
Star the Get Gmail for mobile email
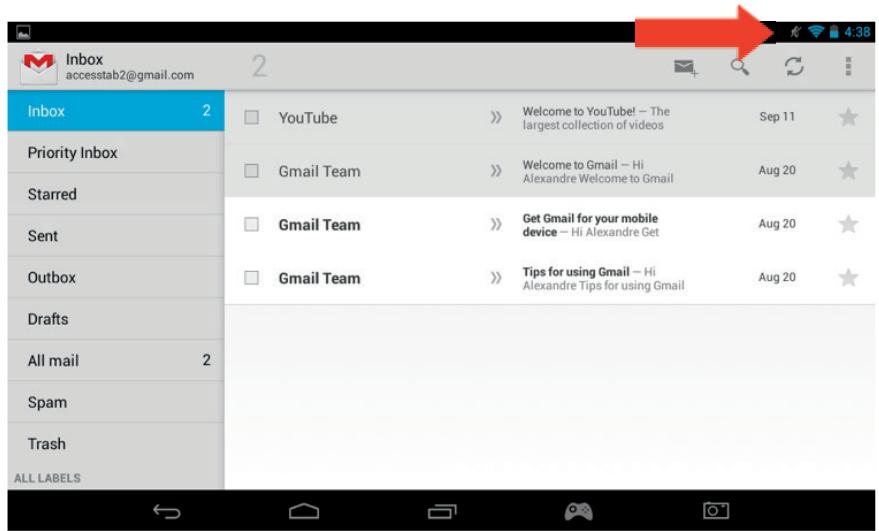848,224
